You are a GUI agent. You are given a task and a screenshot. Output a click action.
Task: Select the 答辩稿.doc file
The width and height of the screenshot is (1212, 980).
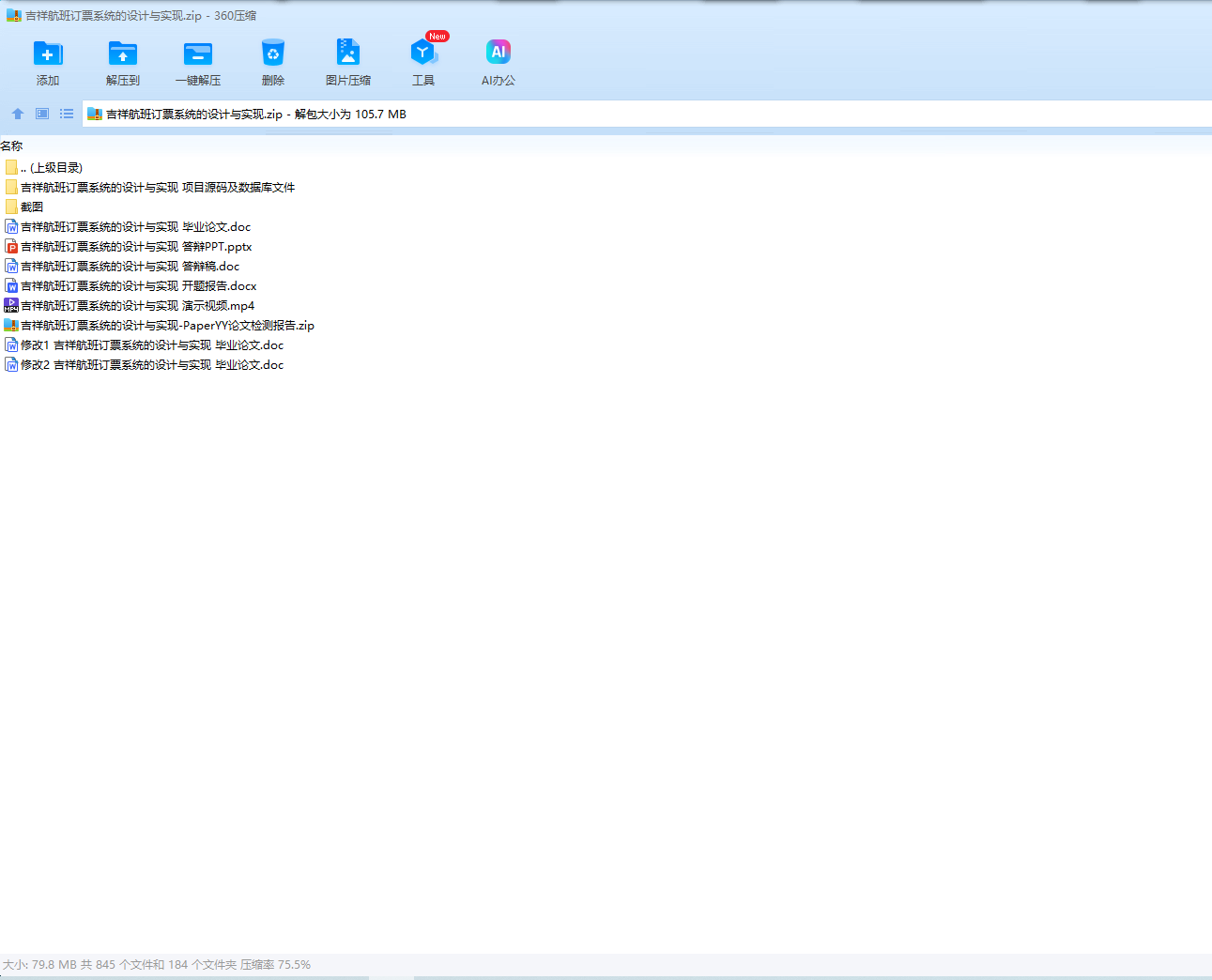[x=122, y=266]
